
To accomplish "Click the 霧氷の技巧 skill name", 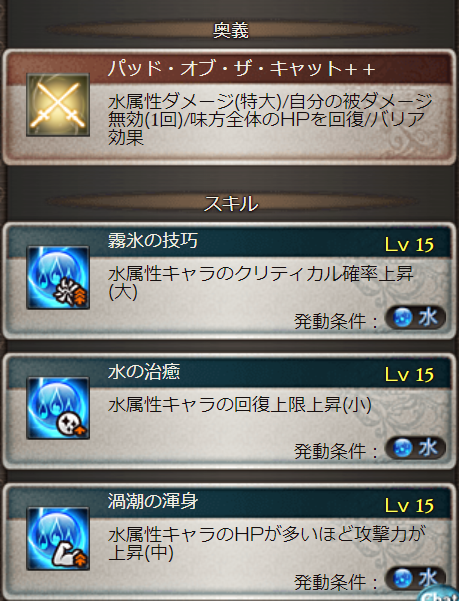I will (152, 241).
